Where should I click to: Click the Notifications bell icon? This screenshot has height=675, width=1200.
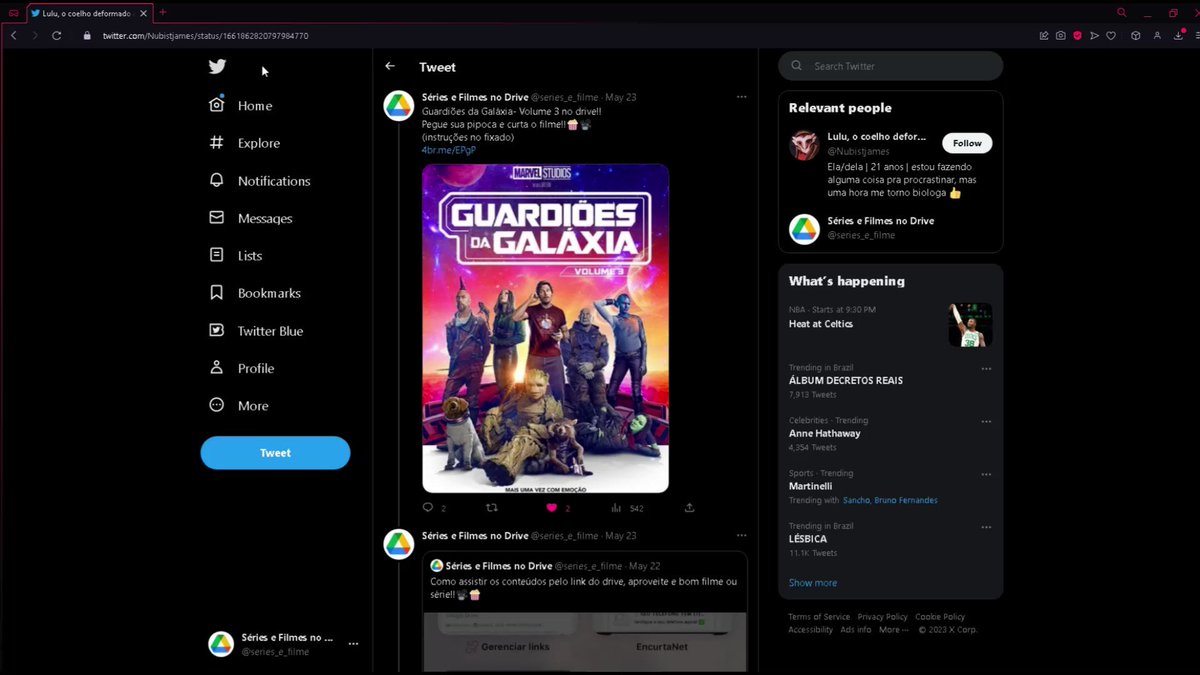tap(216, 180)
